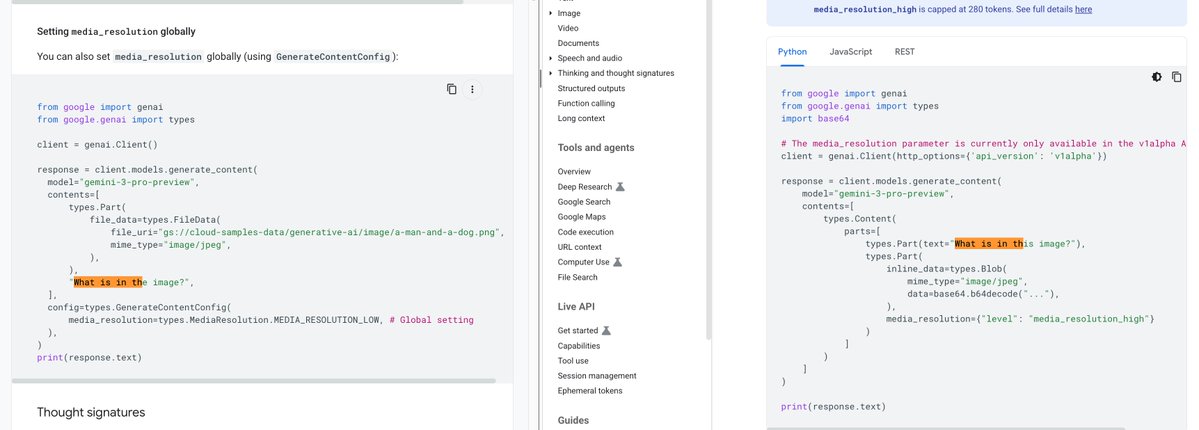Go to the Google Maps tool page
The width and height of the screenshot is (1199, 430).
click(x=582, y=217)
